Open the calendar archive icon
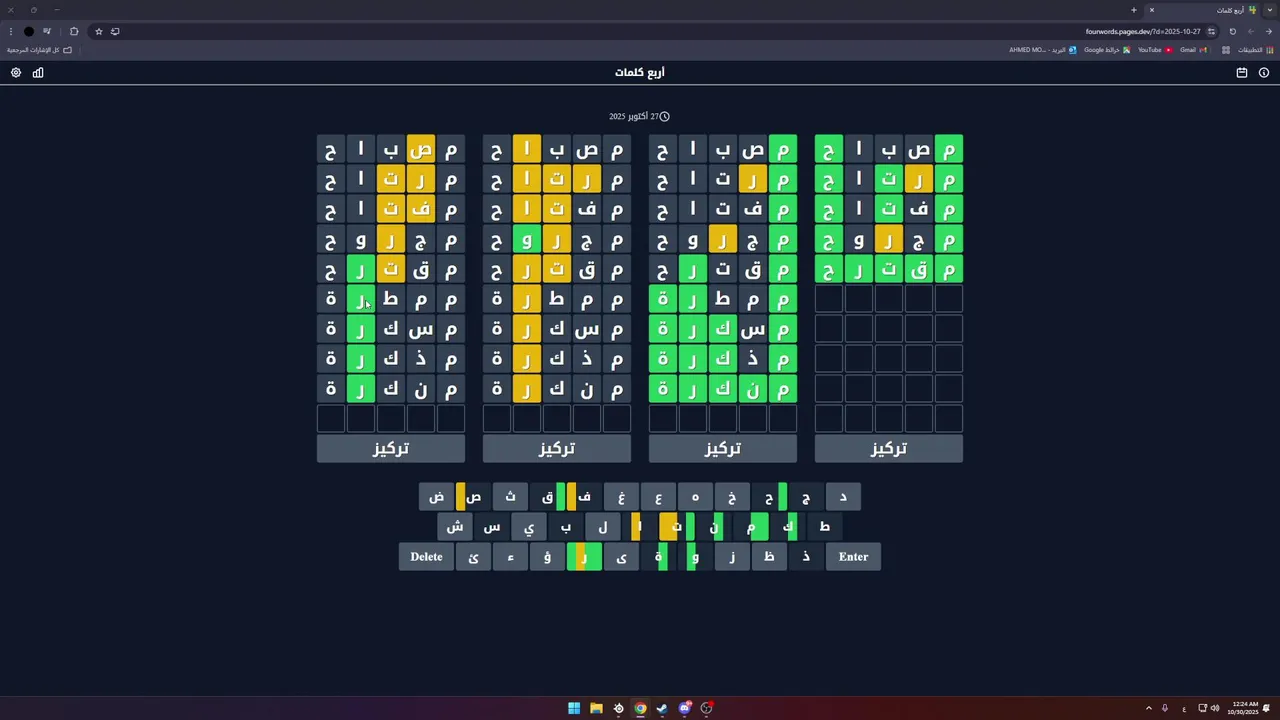Viewport: 1280px width, 720px height. coord(1242,73)
